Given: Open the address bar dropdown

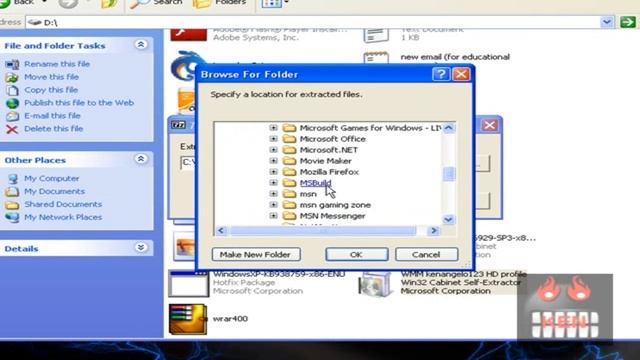Looking at the screenshot, I should pos(607,22).
